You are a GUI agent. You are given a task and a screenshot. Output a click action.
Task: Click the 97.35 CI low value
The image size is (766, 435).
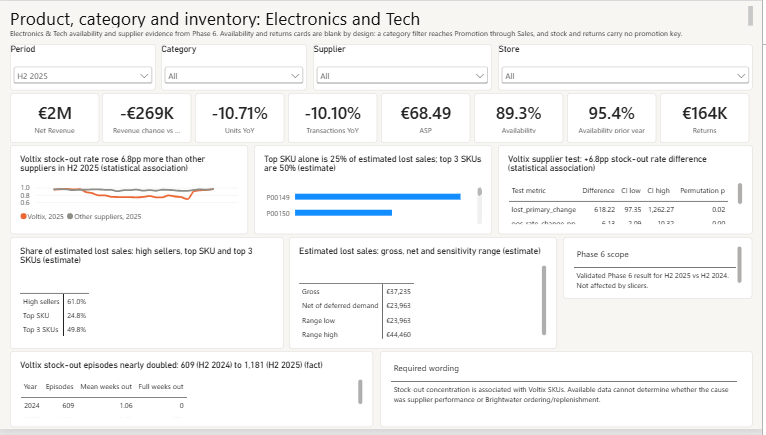tap(633, 210)
